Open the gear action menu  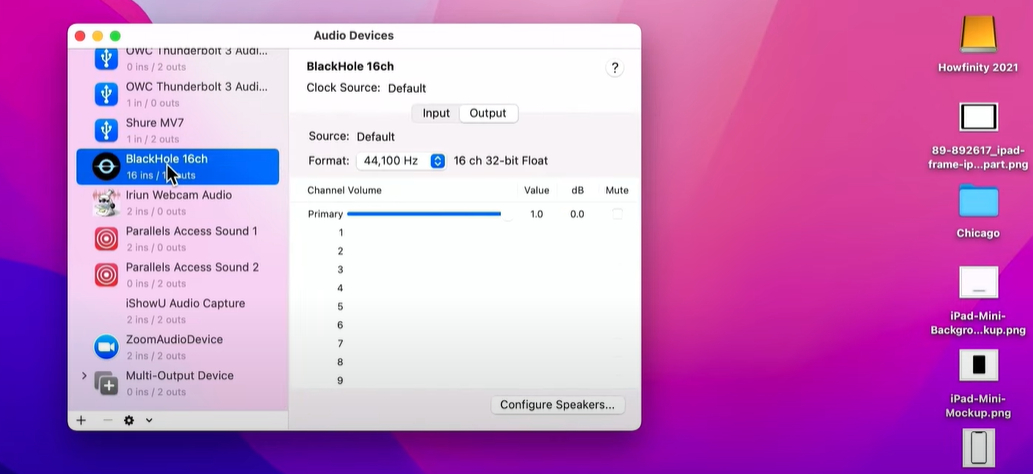pyautogui.click(x=129, y=421)
